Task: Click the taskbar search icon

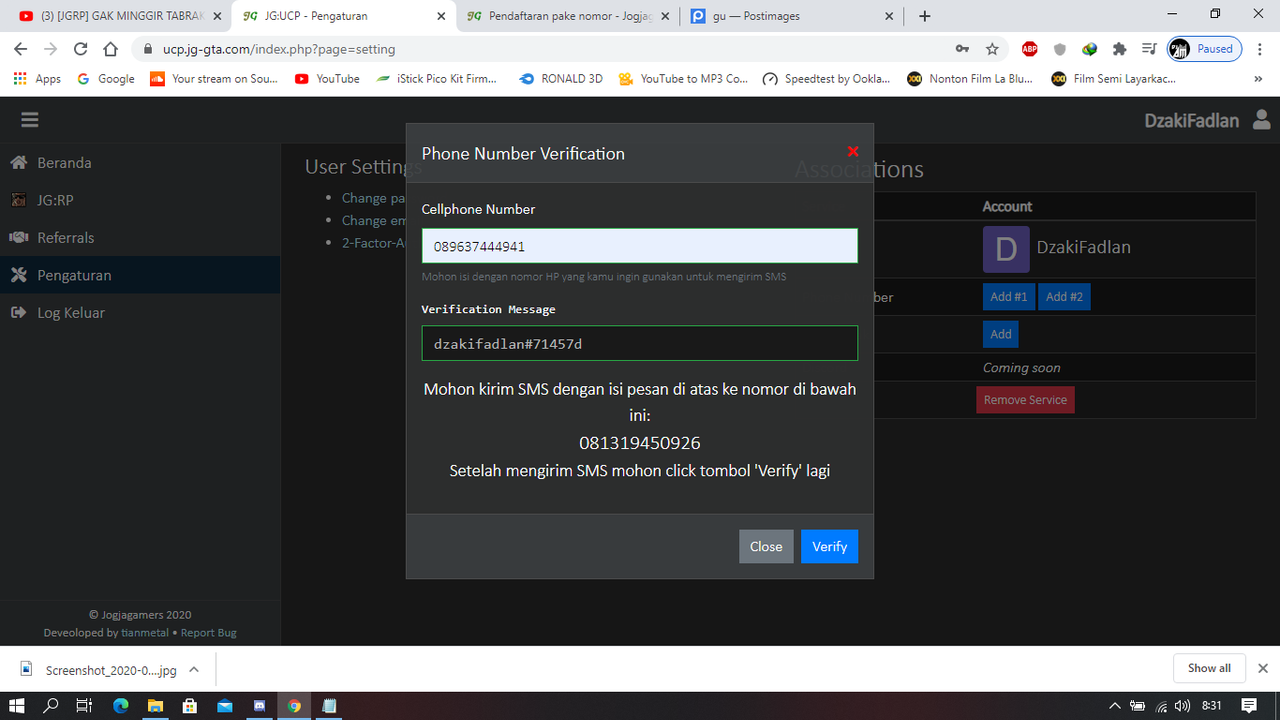Action: point(51,705)
